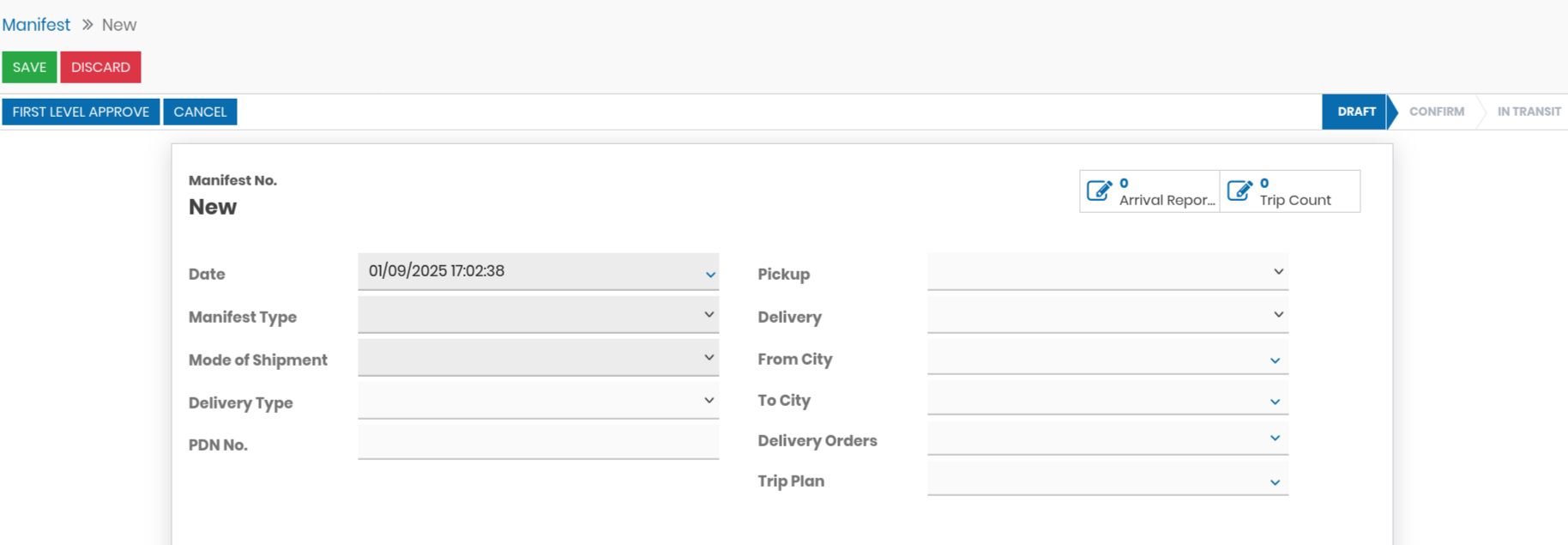The height and width of the screenshot is (545, 1568).
Task: Open the To City dropdown
Action: [x=1275, y=402]
